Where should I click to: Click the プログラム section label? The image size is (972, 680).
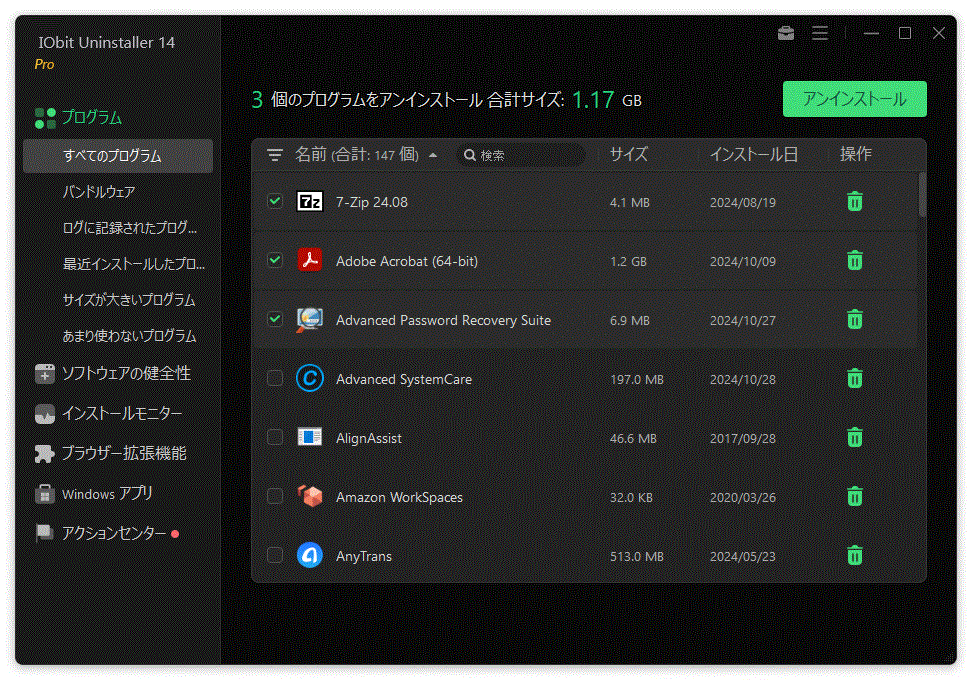point(92,117)
